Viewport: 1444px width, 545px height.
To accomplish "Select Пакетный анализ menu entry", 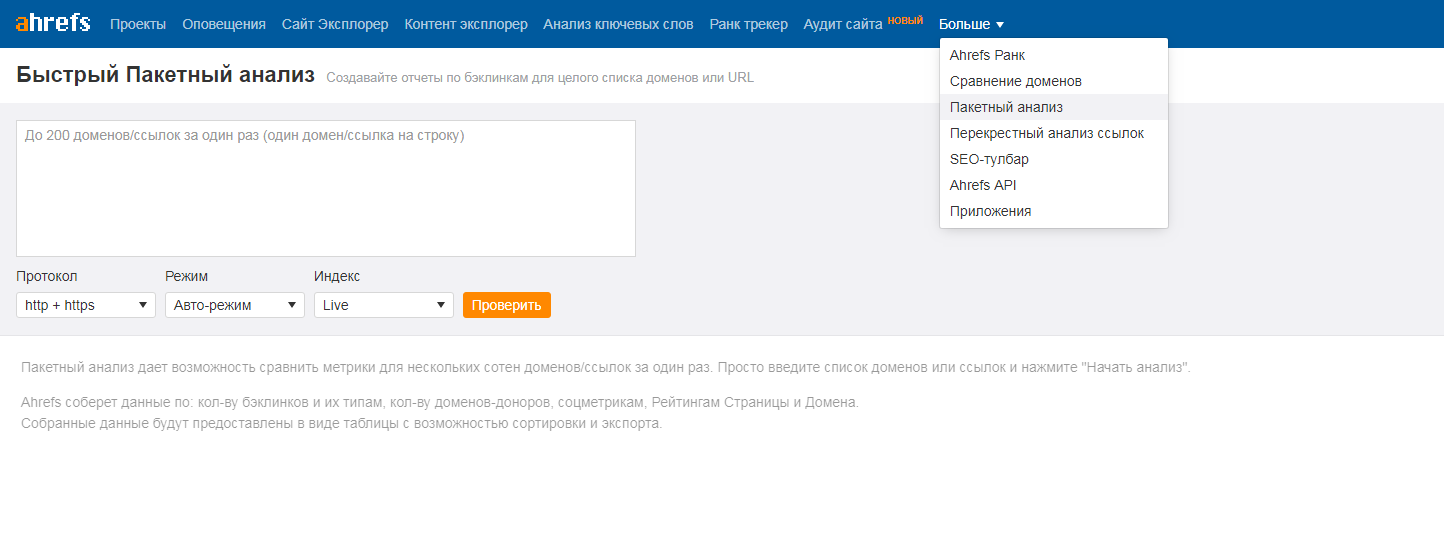I will pyautogui.click(x=1054, y=107).
